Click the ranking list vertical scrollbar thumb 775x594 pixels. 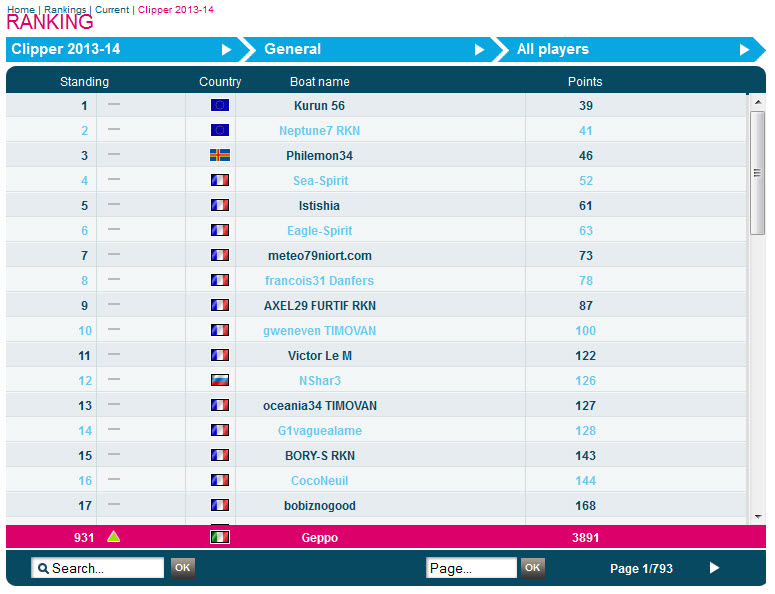coord(757,173)
